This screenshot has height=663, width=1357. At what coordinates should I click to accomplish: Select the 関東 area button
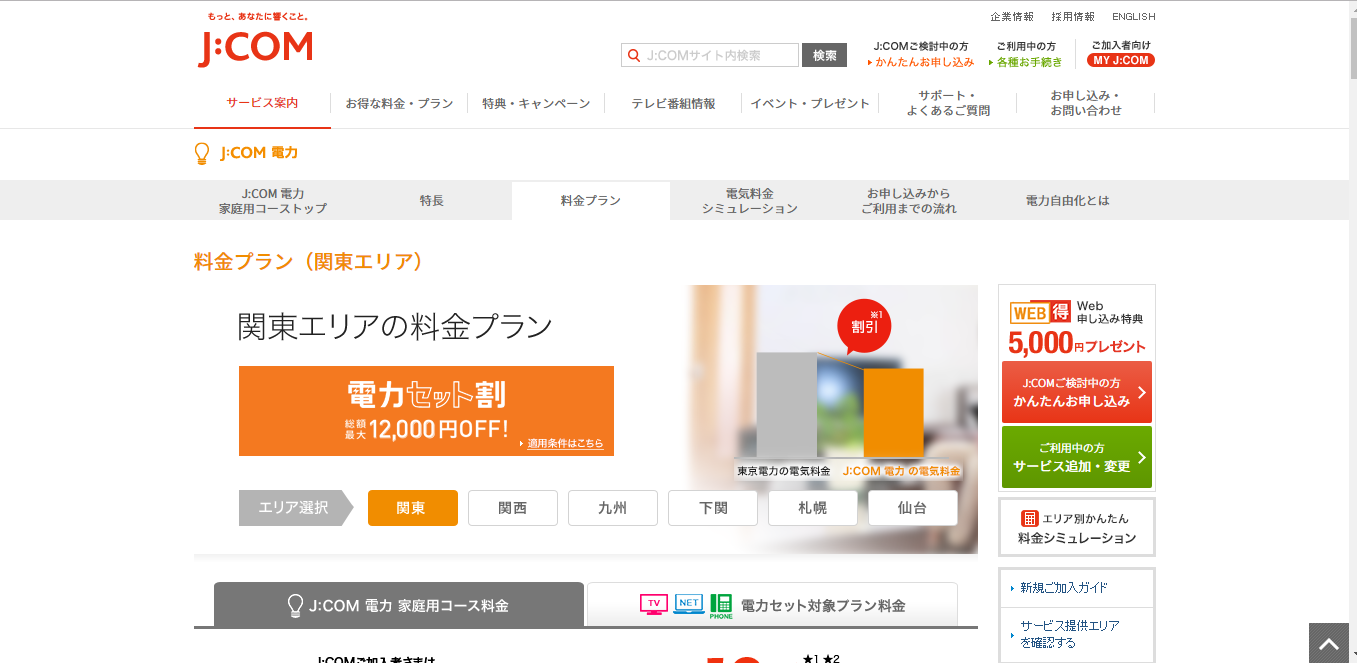pos(412,508)
